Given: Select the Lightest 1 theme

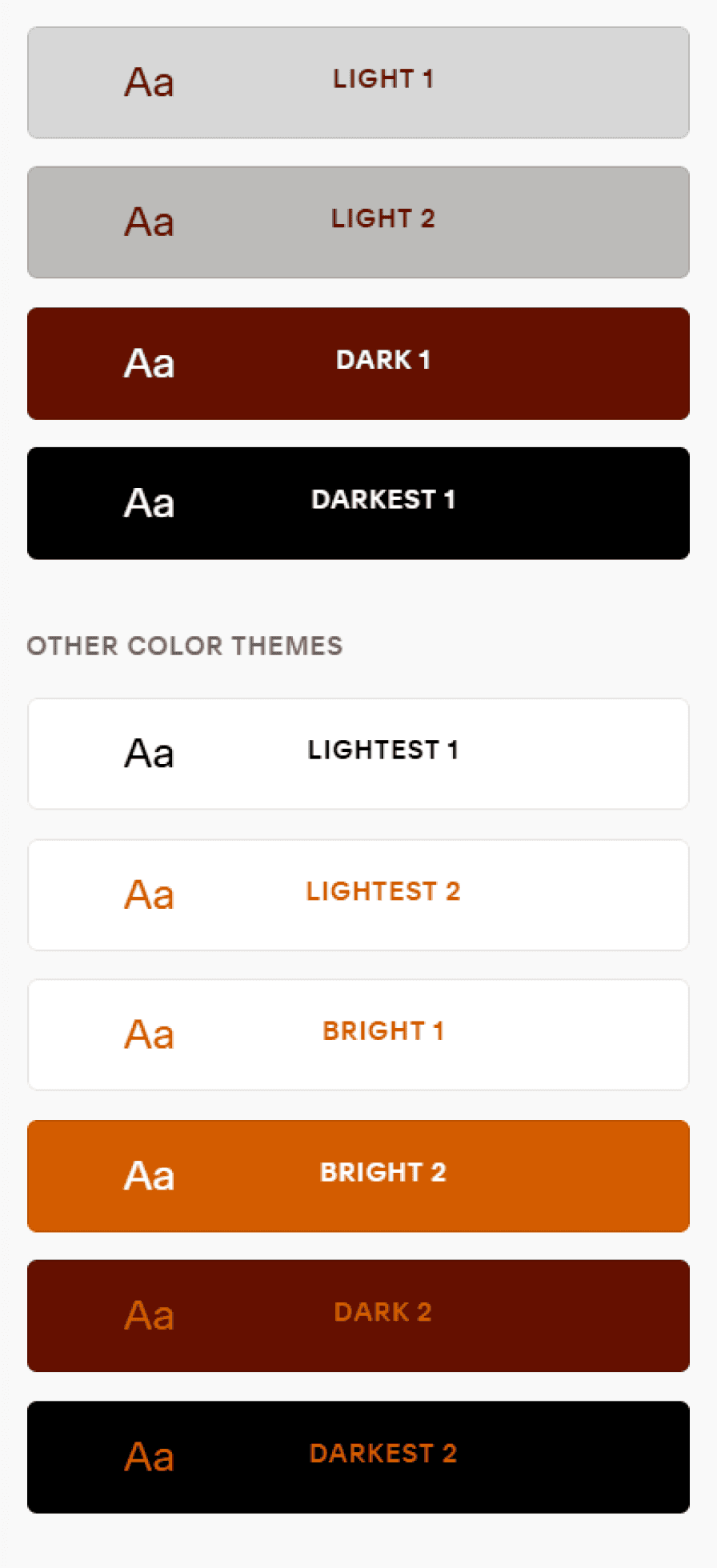Looking at the screenshot, I should [x=358, y=754].
